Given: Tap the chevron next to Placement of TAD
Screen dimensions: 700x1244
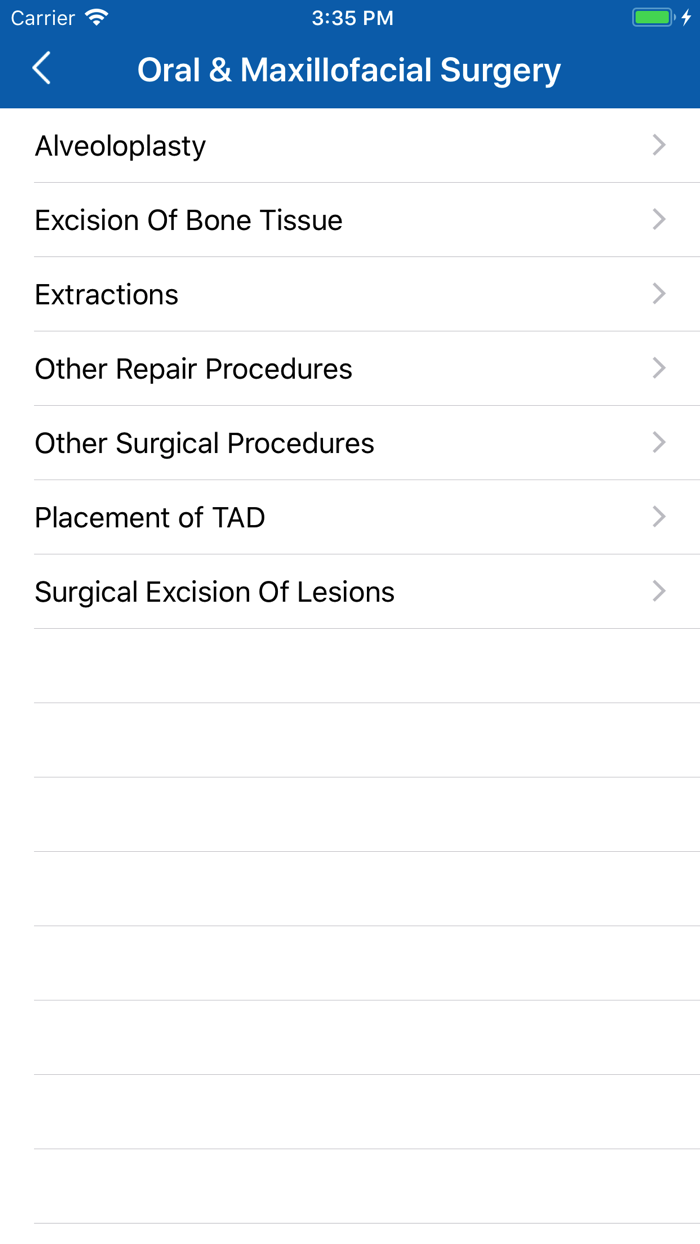Looking at the screenshot, I should (658, 517).
